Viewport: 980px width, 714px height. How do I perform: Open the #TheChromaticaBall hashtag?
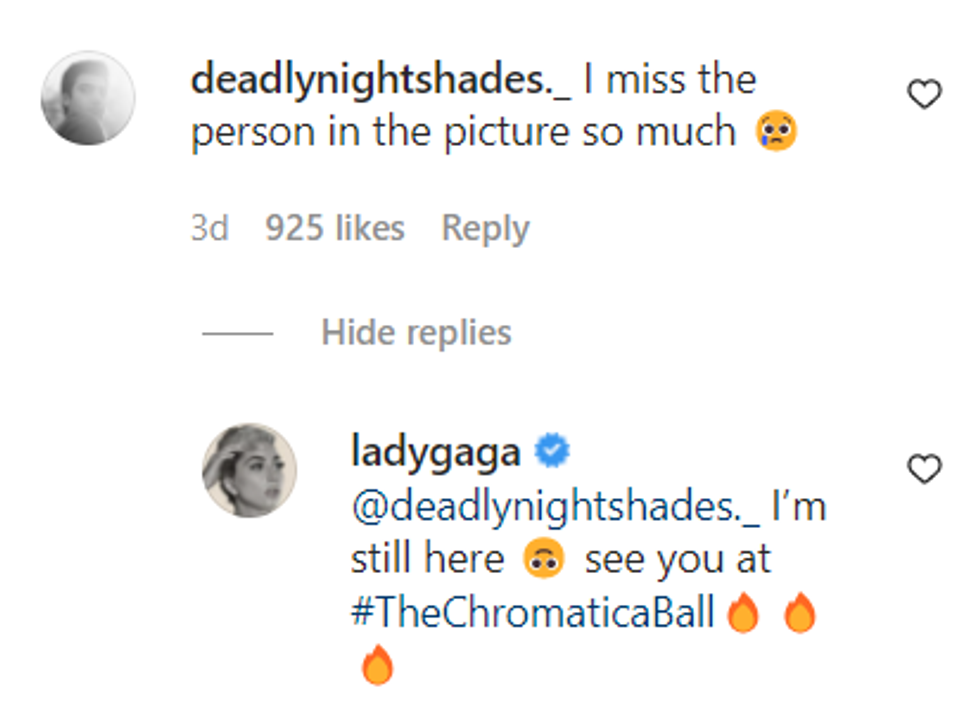point(532,611)
